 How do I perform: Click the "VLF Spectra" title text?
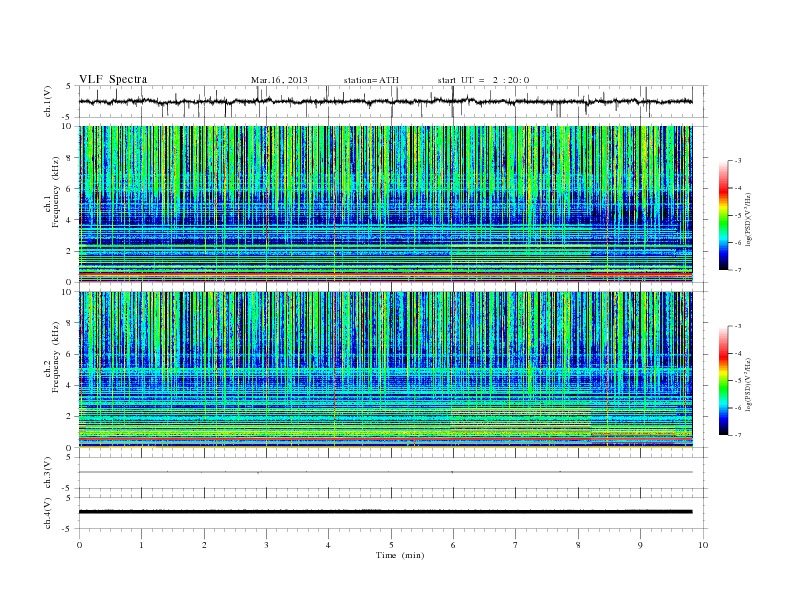113,79
